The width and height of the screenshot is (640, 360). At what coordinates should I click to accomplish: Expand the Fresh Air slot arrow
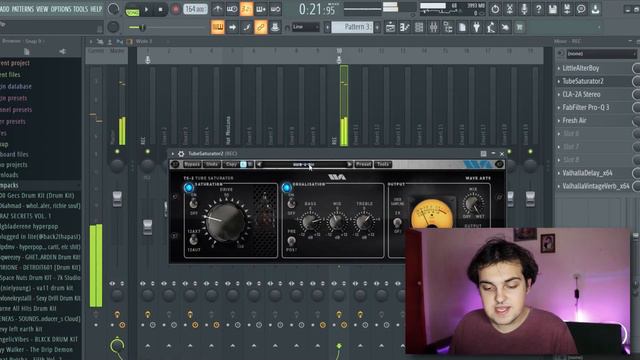[x=558, y=120]
